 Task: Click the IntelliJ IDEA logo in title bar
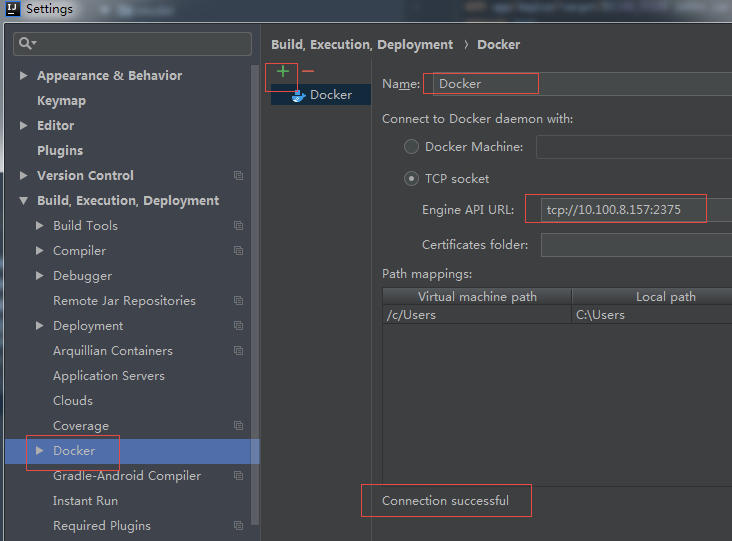point(13,9)
